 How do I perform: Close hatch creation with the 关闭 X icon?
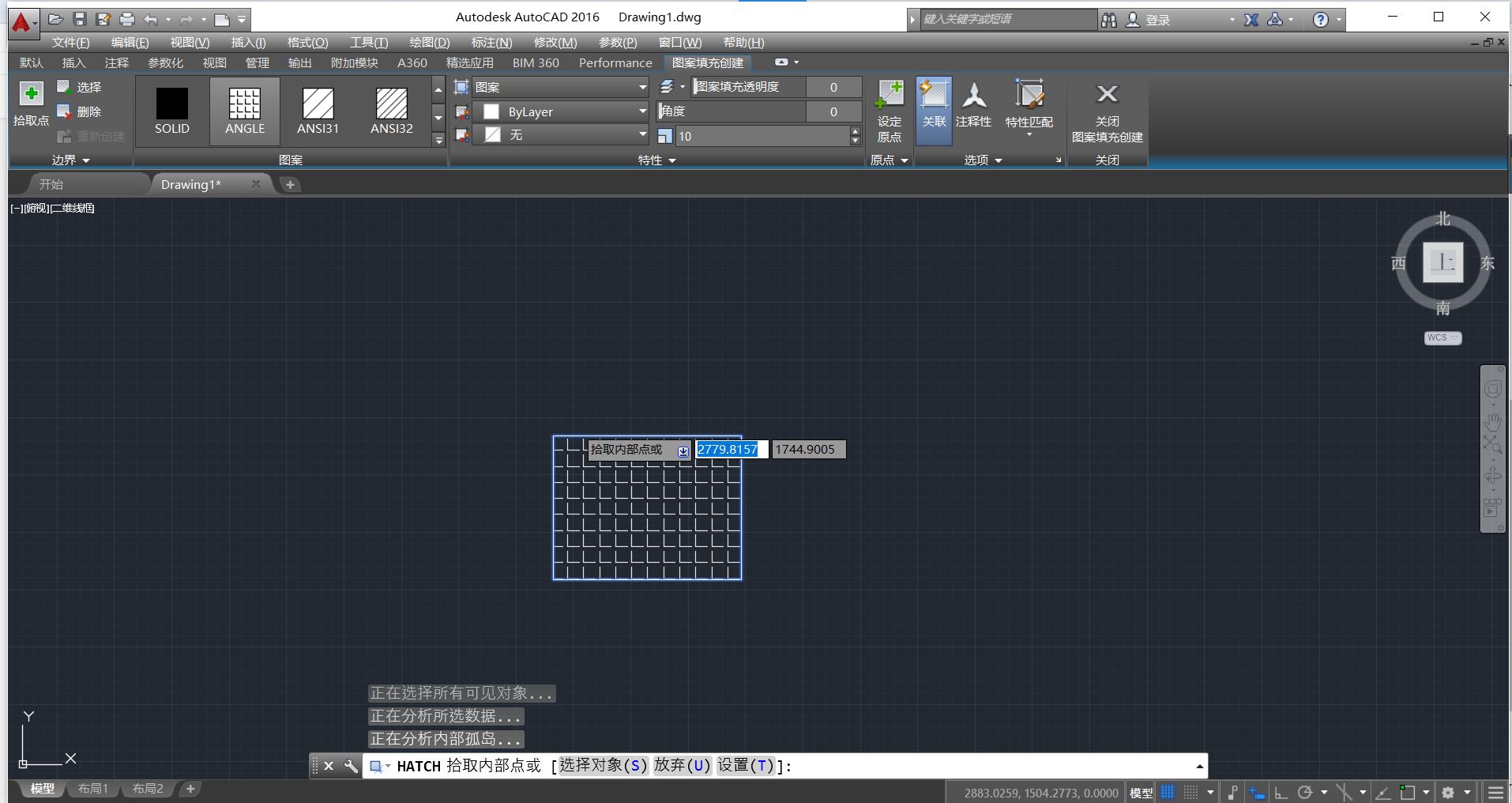pos(1107,94)
